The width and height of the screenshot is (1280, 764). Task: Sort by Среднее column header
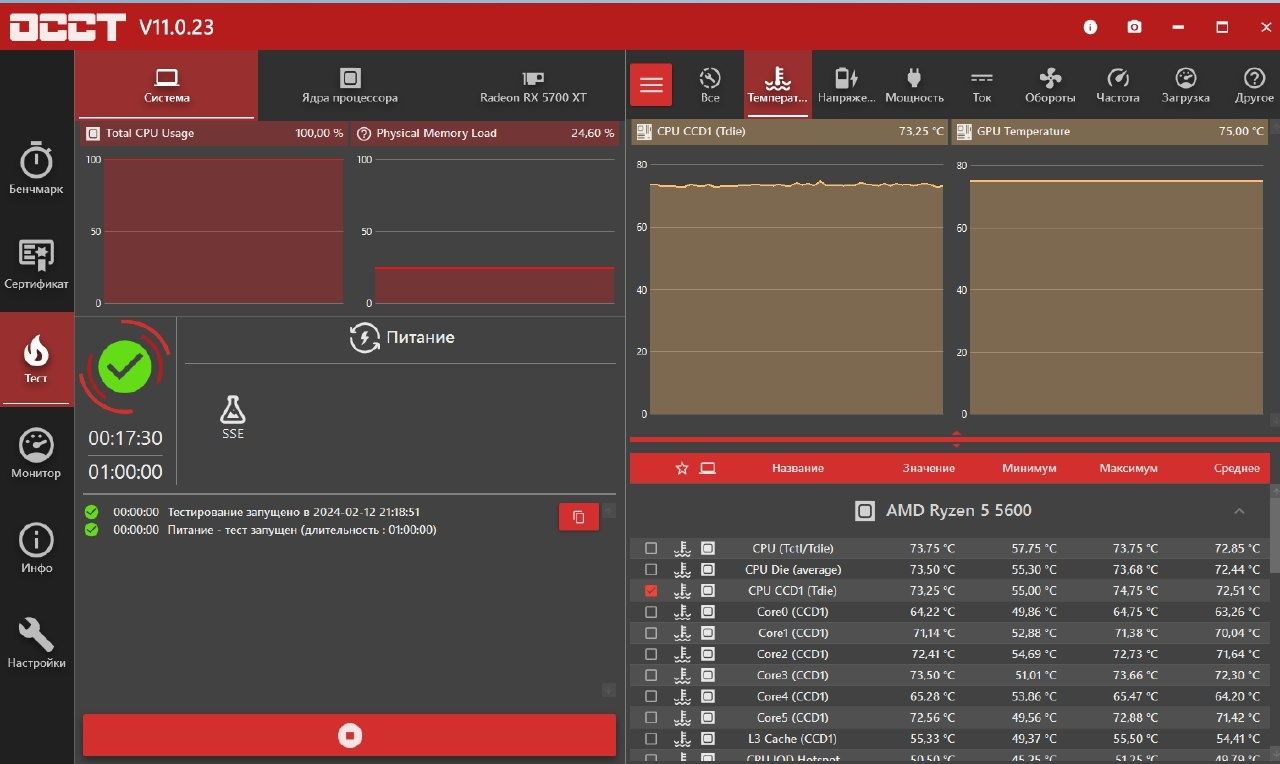1236,468
